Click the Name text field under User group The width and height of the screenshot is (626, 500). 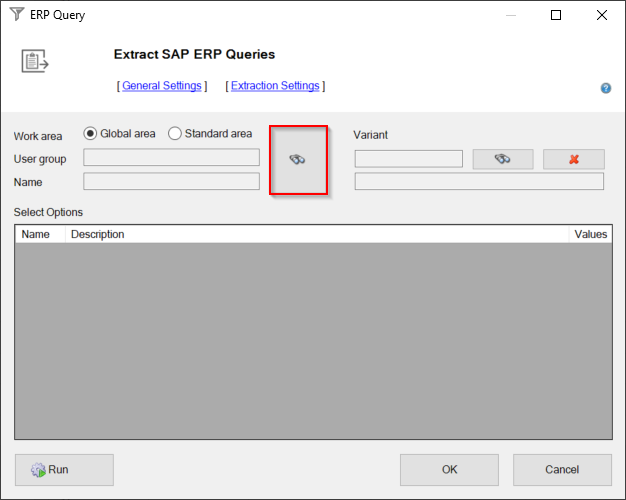[171, 181]
